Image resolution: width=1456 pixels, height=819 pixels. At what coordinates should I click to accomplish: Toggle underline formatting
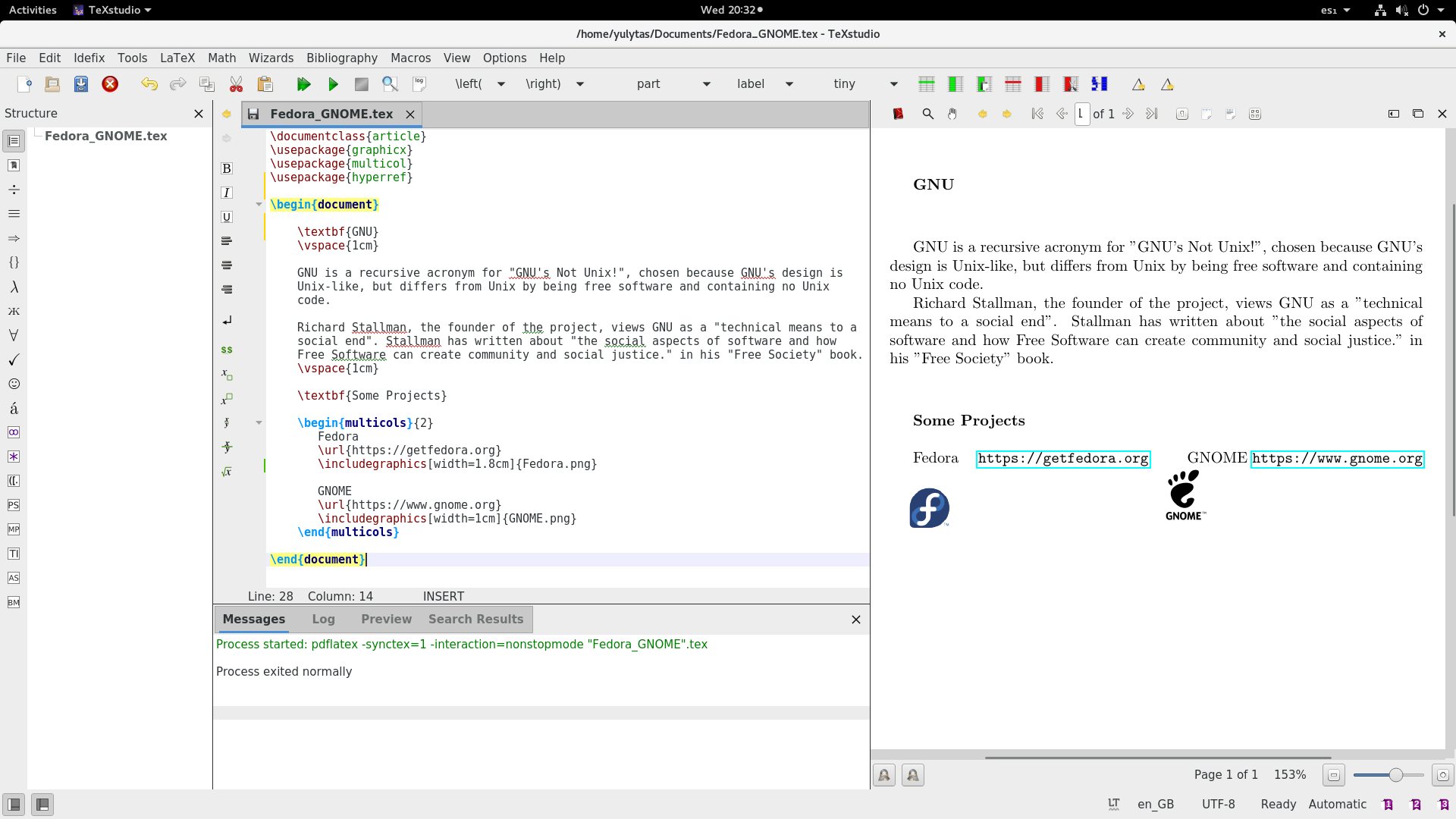(226, 217)
